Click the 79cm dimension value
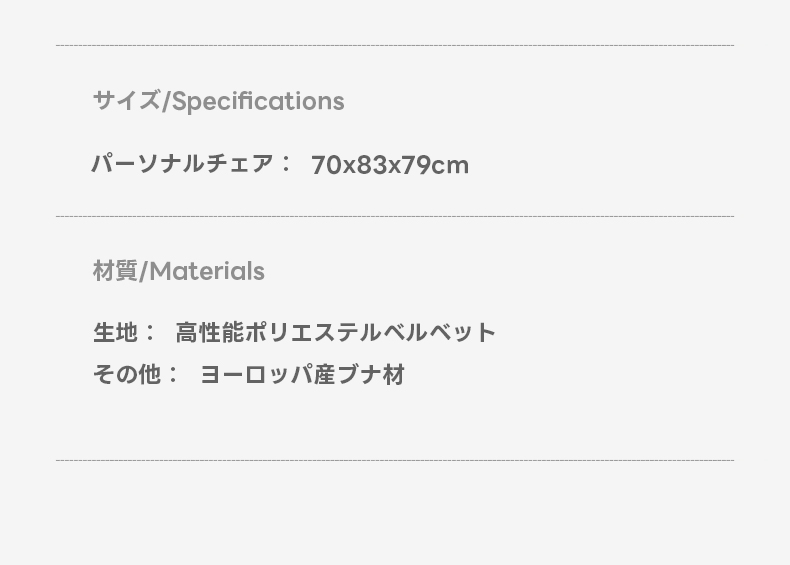The image size is (790, 565). click(435, 165)
